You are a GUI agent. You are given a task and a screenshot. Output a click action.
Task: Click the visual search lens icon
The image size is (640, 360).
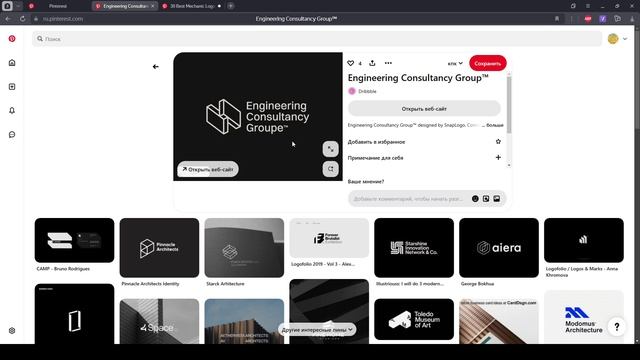pyautogui.click(x=331, y=169)
